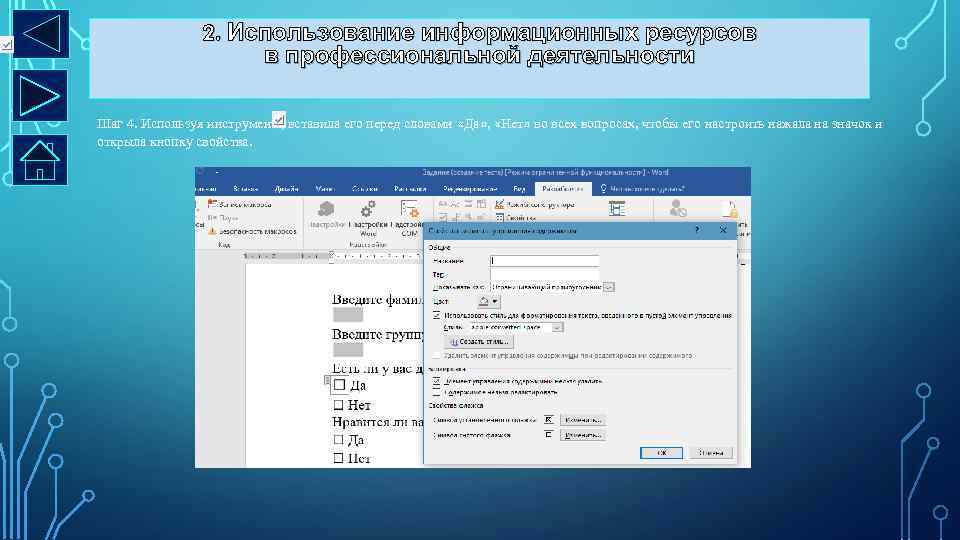The width and height of the screenshot is (960, 540).
Task: Open the Макет ribbon tab
Action: tap(324, 189)
